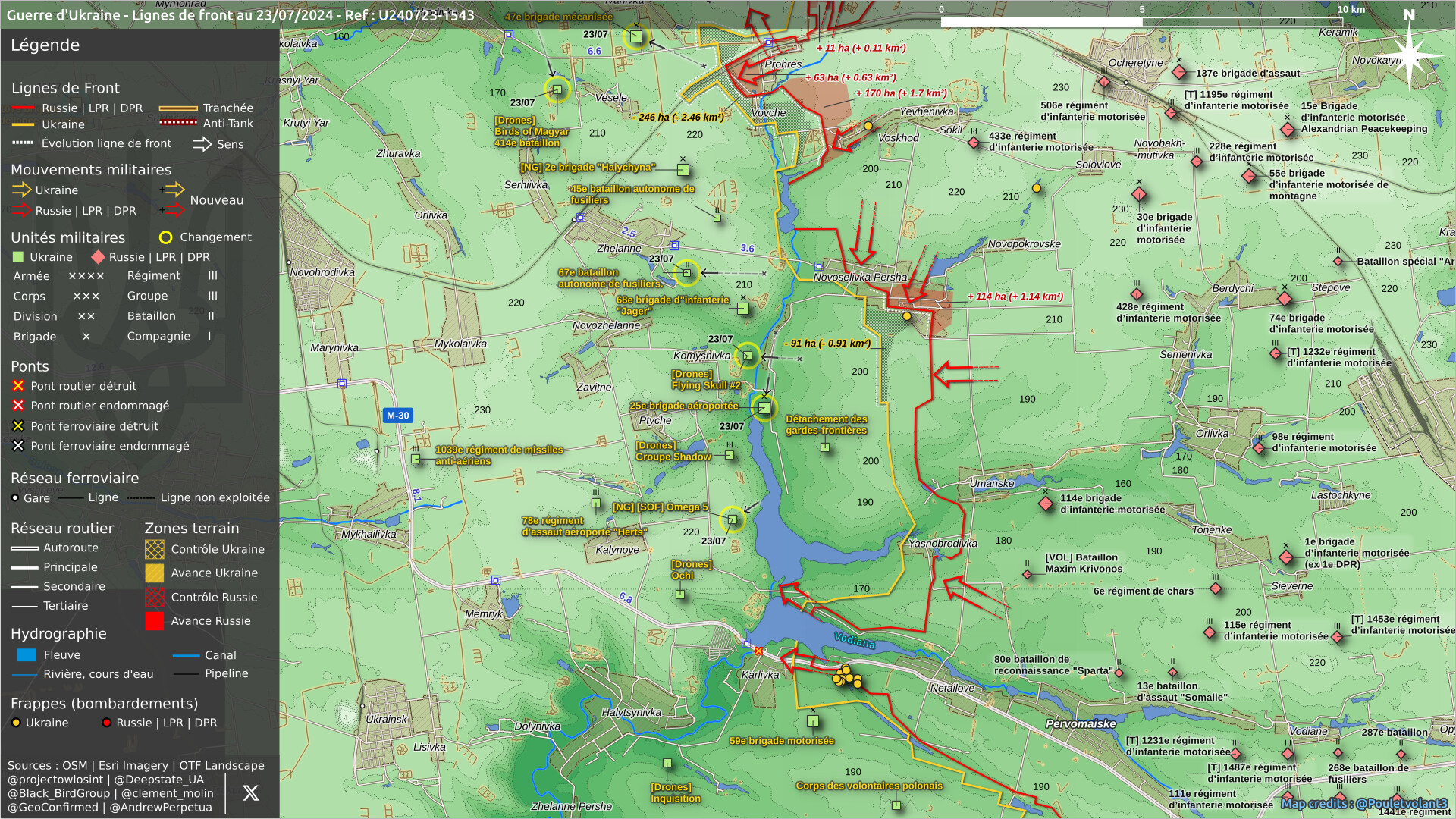The width and height of the screenshot is (1456, 819).
Task: Click the @GeoConfirmed source handle
Action: (x=53, y=807)
